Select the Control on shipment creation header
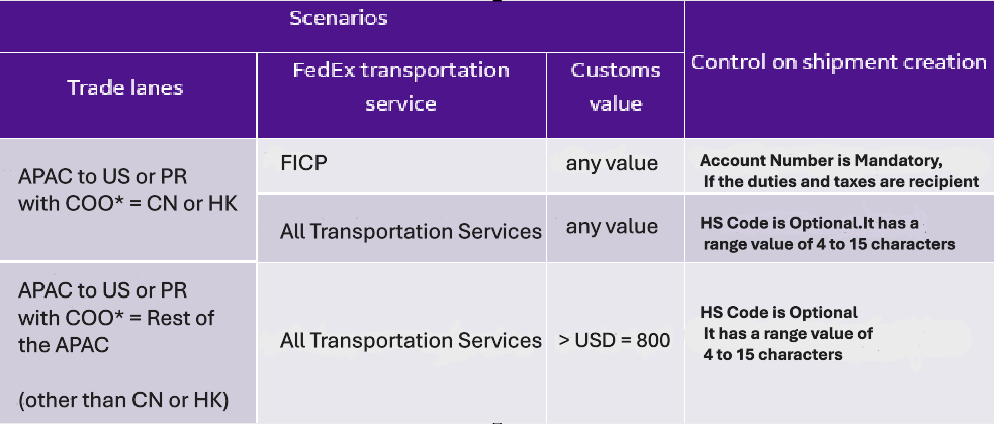 coord(838,62)
